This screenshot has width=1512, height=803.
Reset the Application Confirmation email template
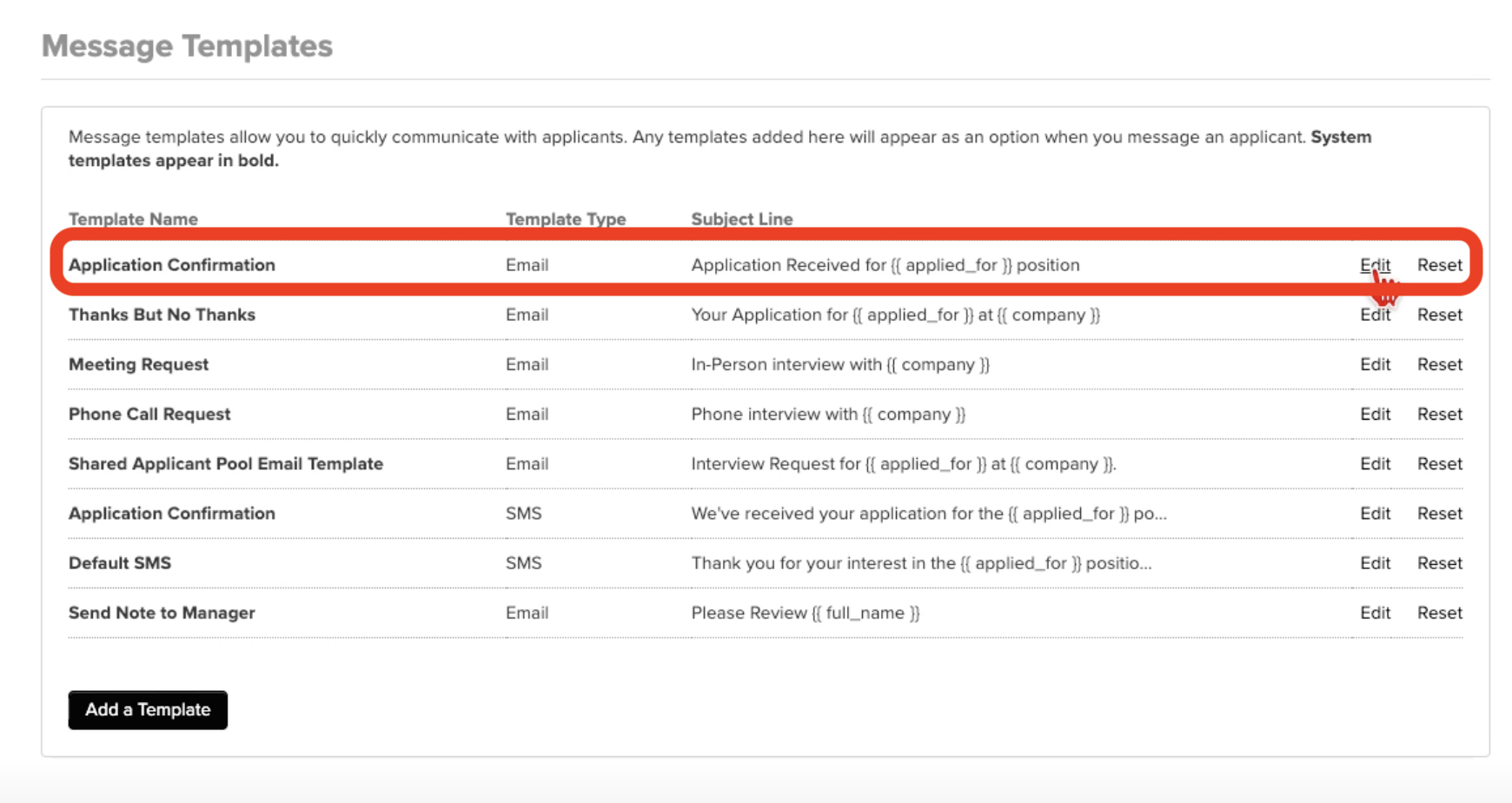tap(1439, 265)
